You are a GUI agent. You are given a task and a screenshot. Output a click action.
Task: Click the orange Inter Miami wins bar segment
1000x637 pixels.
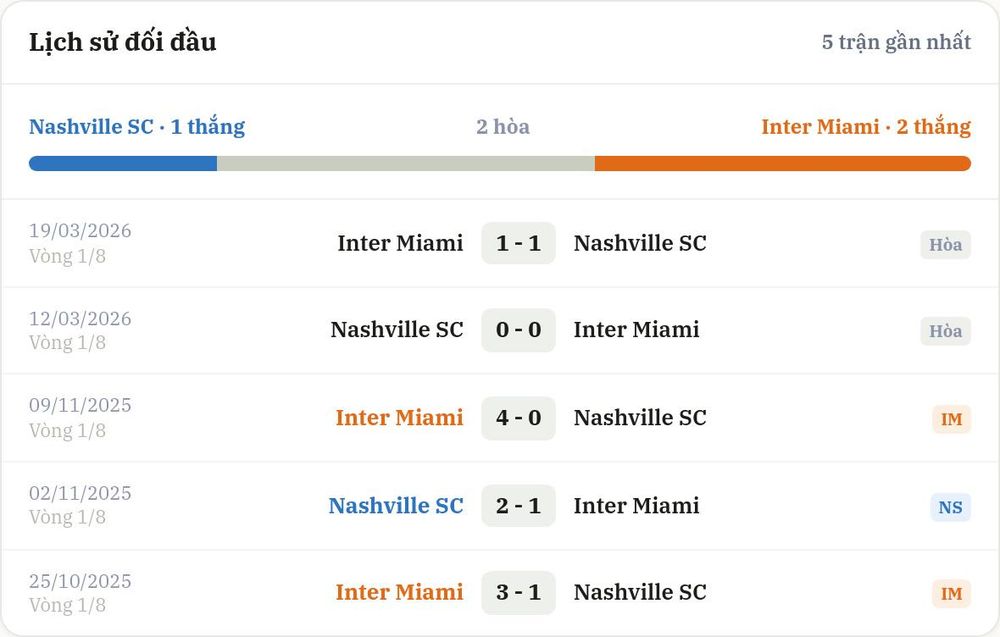tap(783, 163)
